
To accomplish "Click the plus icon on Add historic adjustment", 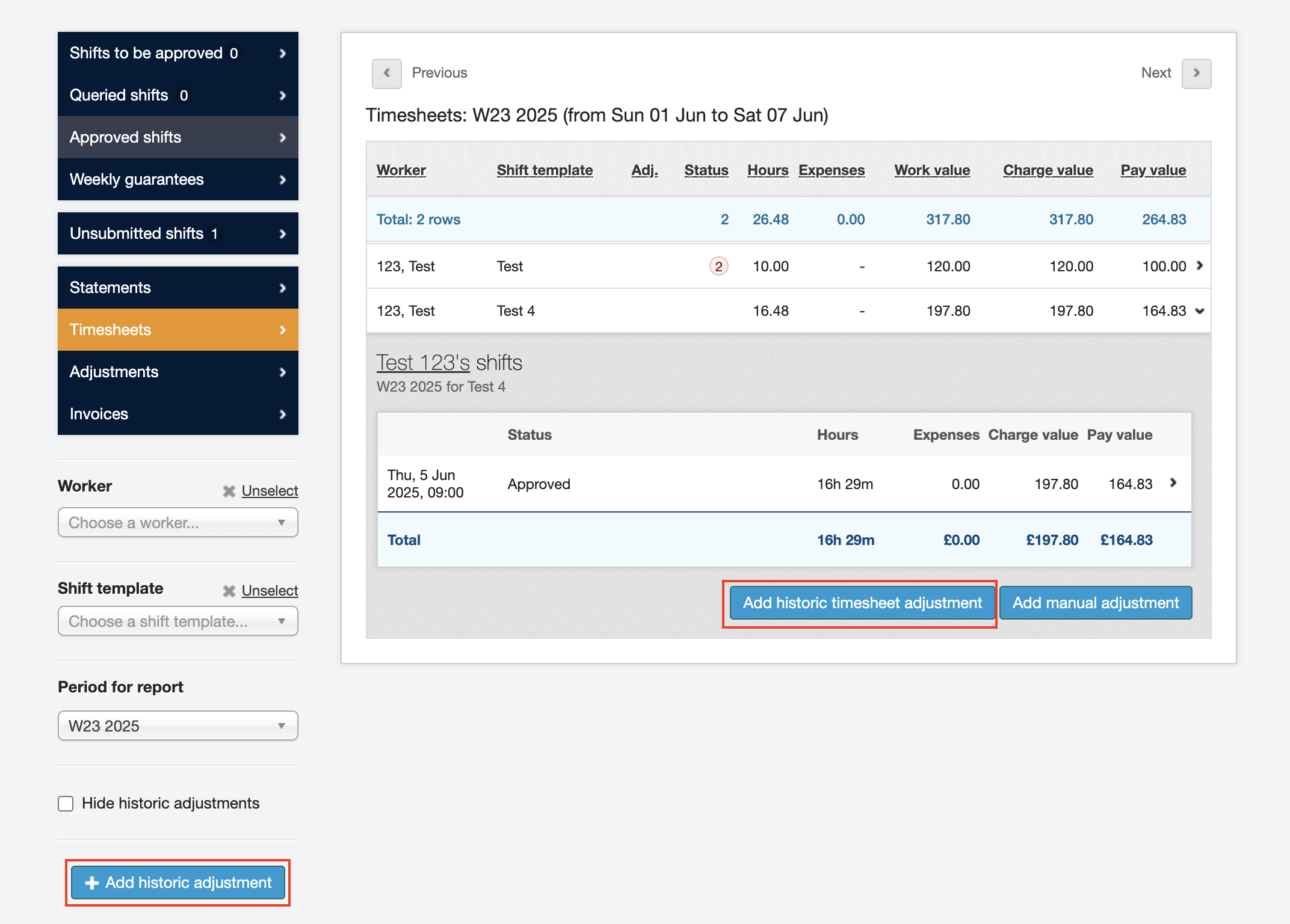I will (x=91, y=882).
